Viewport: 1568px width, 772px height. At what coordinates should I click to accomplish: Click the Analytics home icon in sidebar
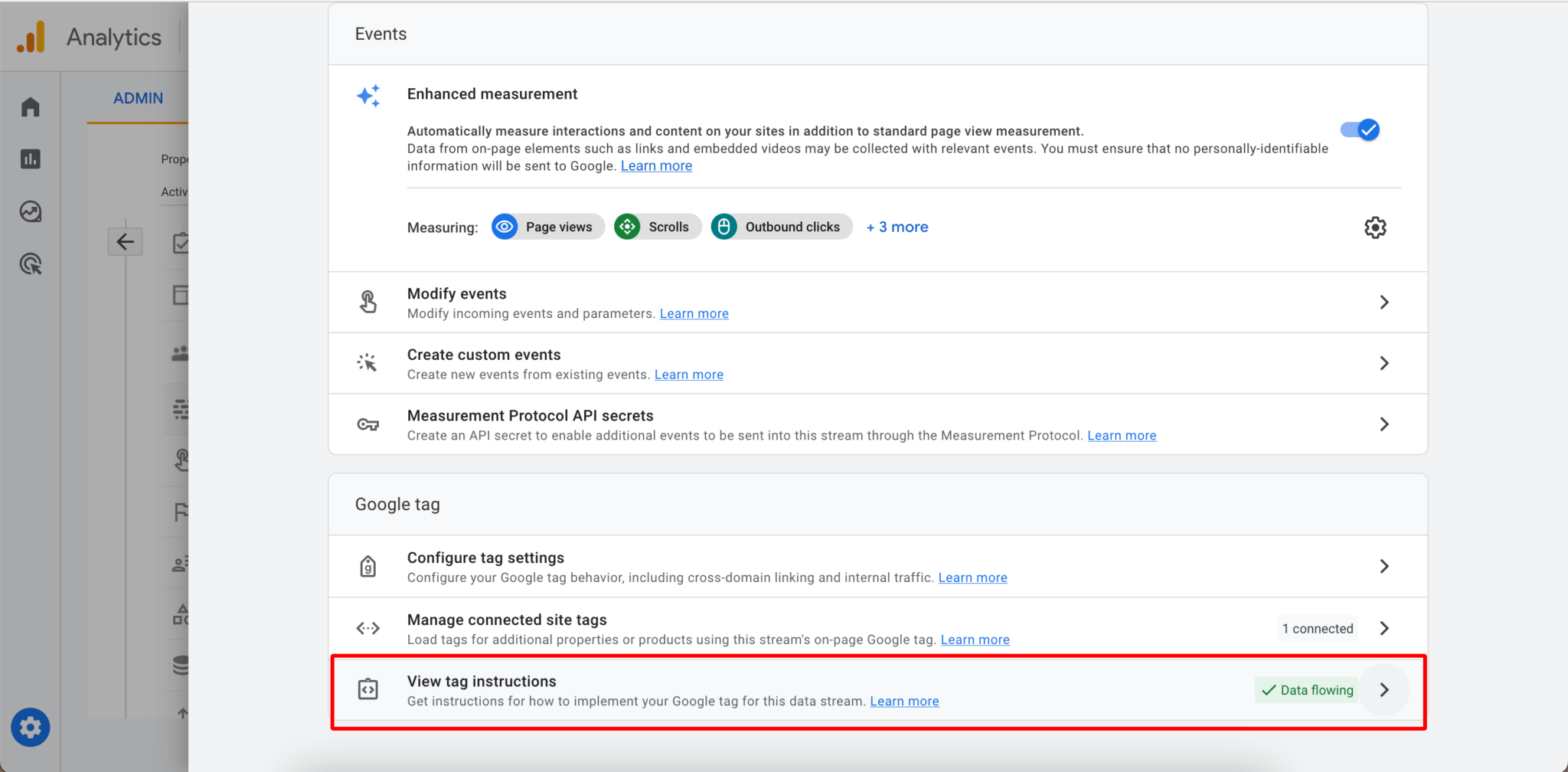coord(30,106)
